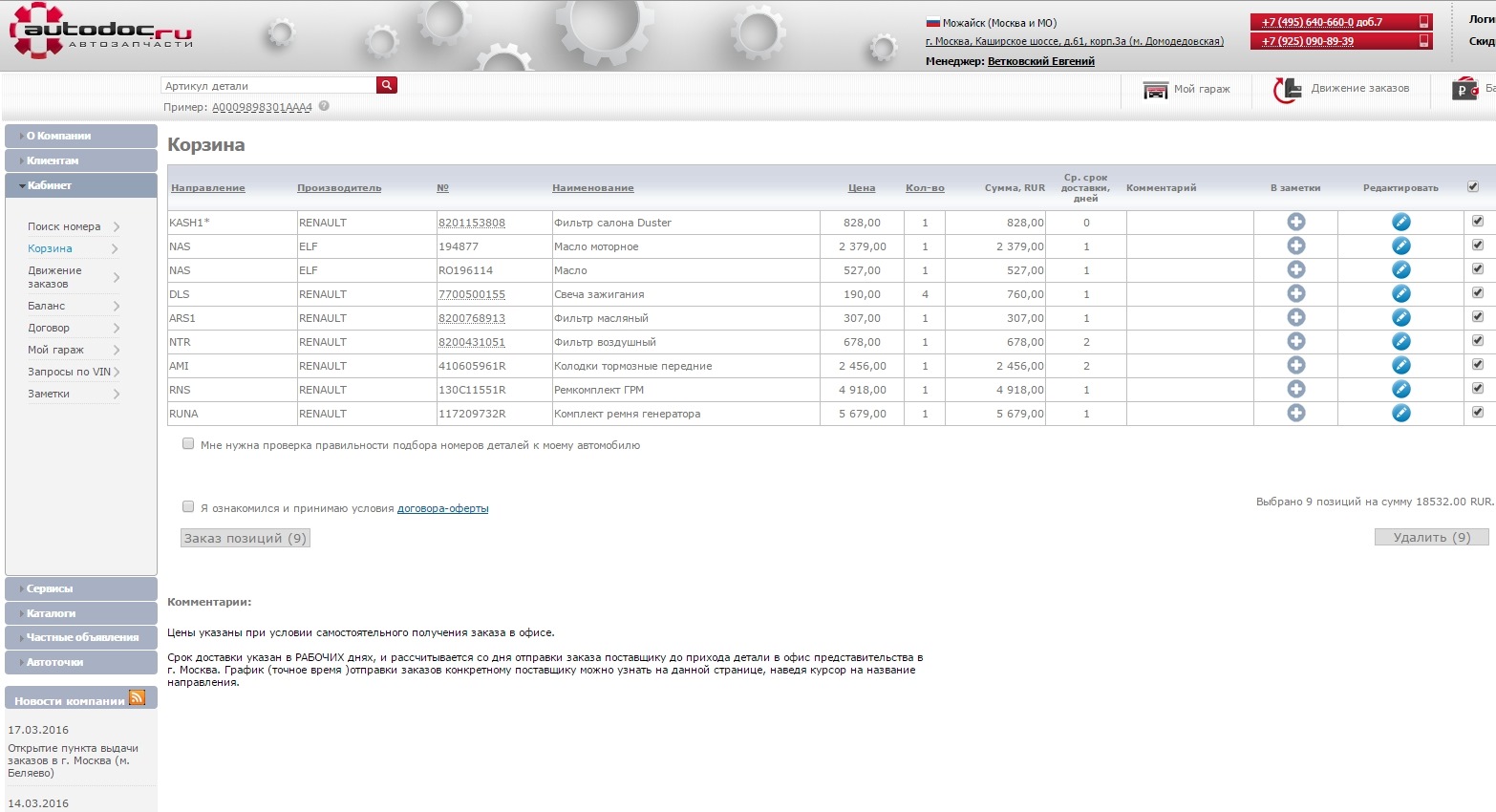Open Мой гараж in the cabinet menu
Screen dimensions: 1496x812
pyautogui.click(x=55, y=350)
